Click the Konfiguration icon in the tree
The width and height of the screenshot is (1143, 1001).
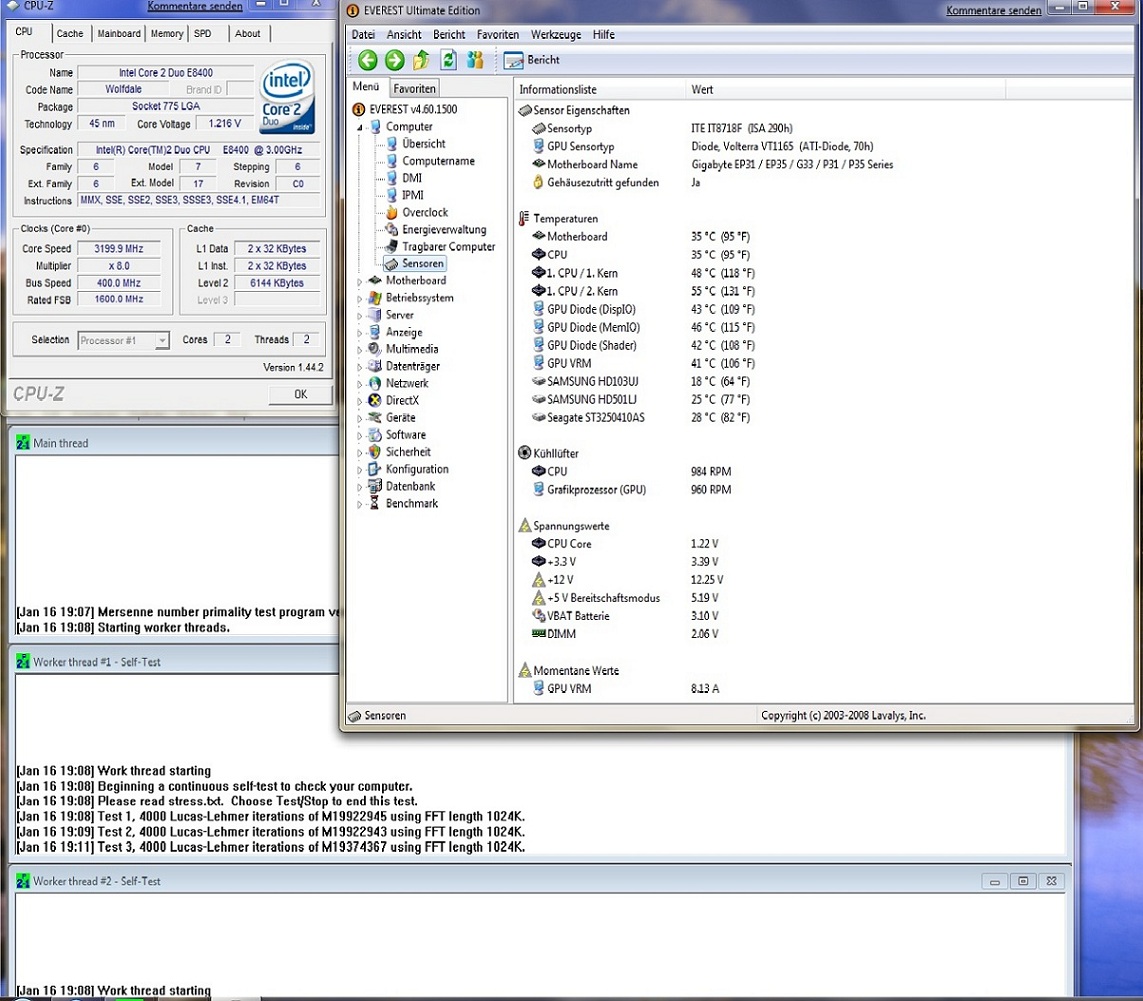pos(375,469)
